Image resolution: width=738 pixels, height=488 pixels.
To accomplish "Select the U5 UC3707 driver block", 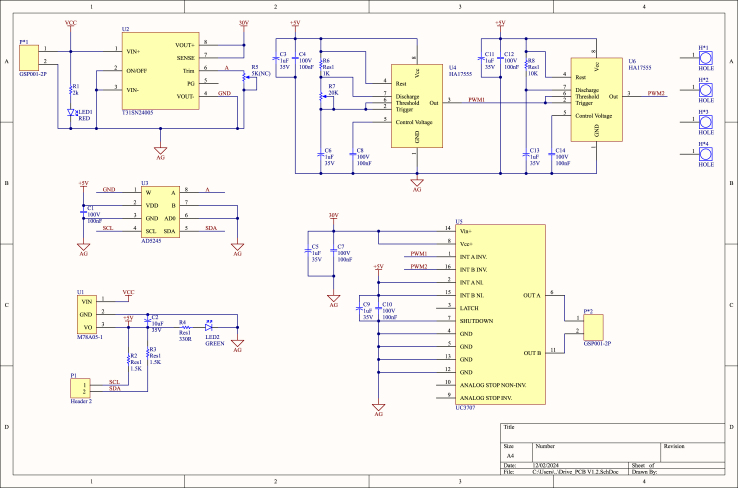I will [500, 314].
